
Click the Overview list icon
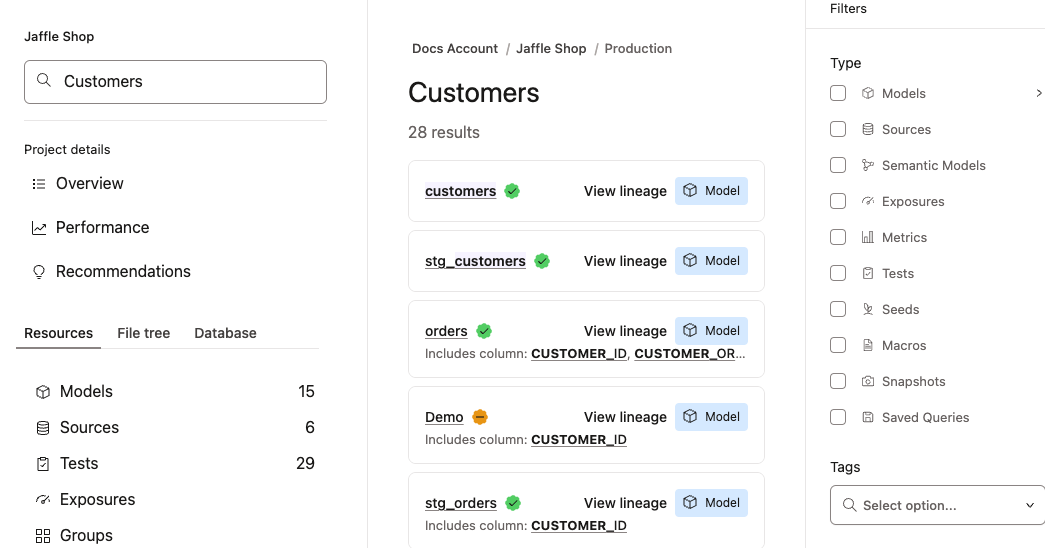pyautogui.click(x=39, y=184)
